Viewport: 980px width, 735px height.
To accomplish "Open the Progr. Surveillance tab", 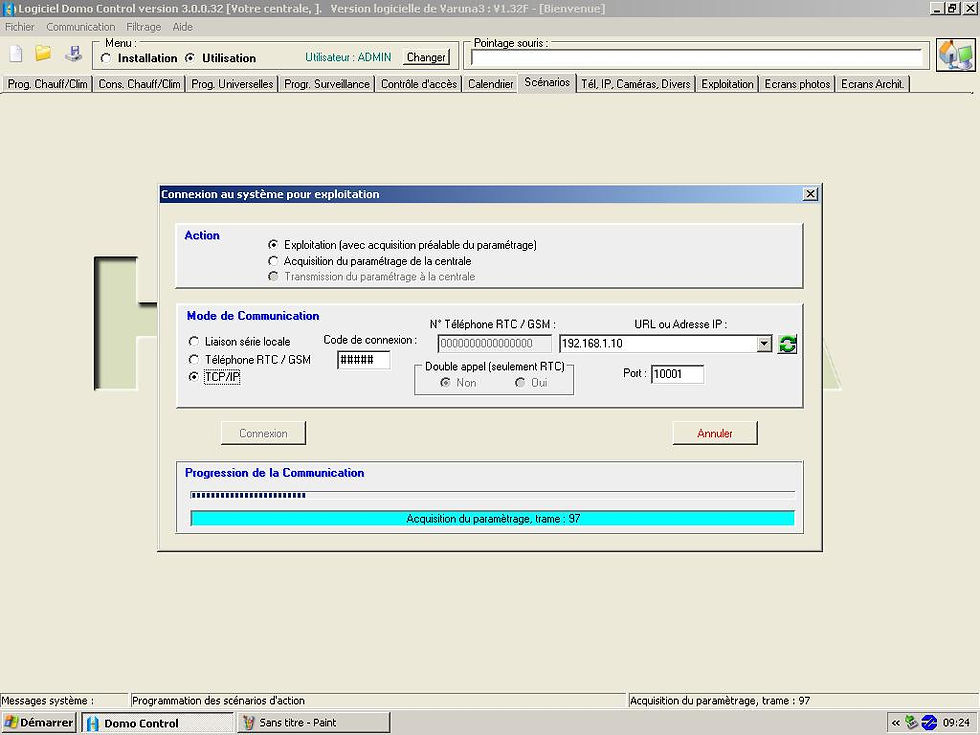I will [x=327, y=84].
